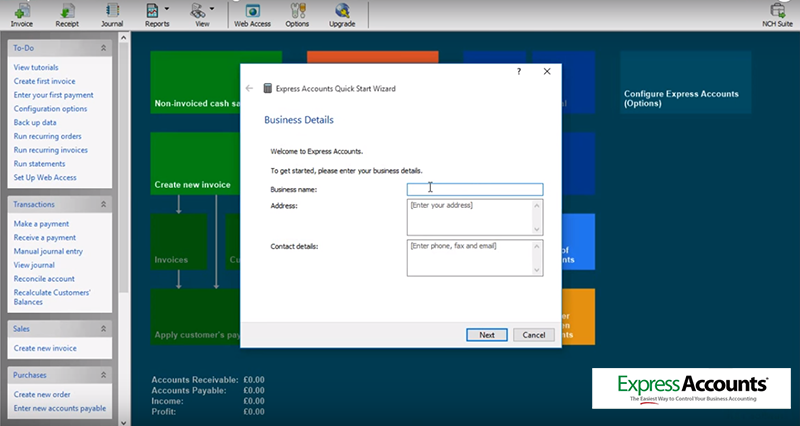The height and width of the screenshot is (426, 800).
Task: Click the Upgrade toolbar icon
Action: (341, 14)
